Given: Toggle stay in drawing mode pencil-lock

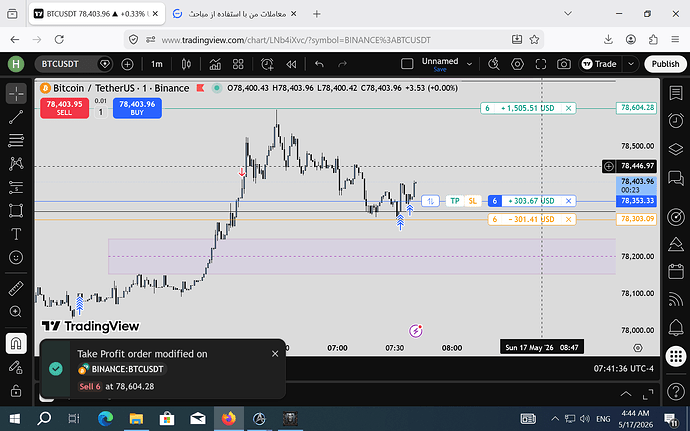Looking at the screenshot, I should [x=16, y=367].
